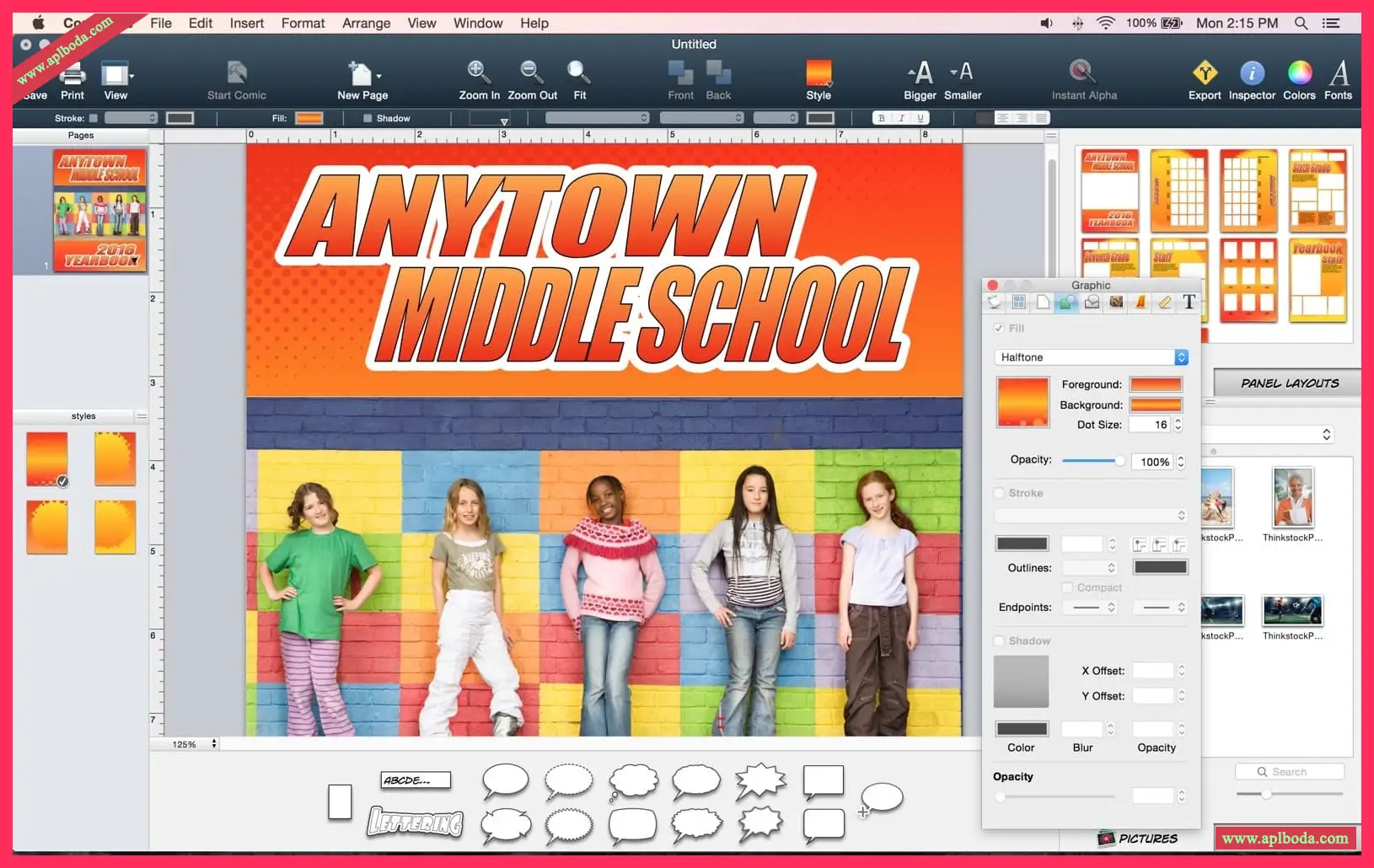
Task: Click the Bigger text size icon
Action: click(920, 73)
